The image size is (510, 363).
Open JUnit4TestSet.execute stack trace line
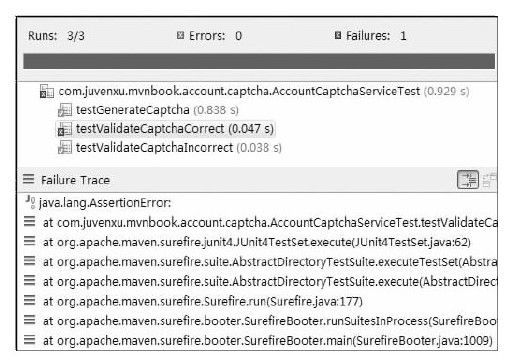pos(257,242)
